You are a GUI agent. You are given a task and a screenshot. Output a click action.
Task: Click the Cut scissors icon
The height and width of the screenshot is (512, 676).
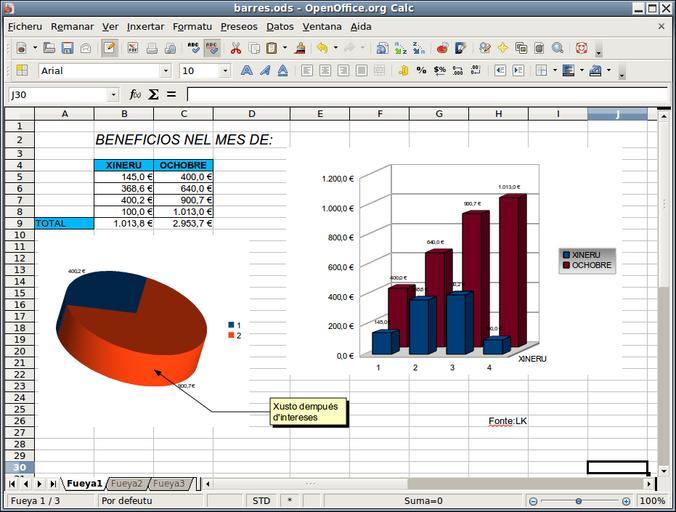[237, 48]
